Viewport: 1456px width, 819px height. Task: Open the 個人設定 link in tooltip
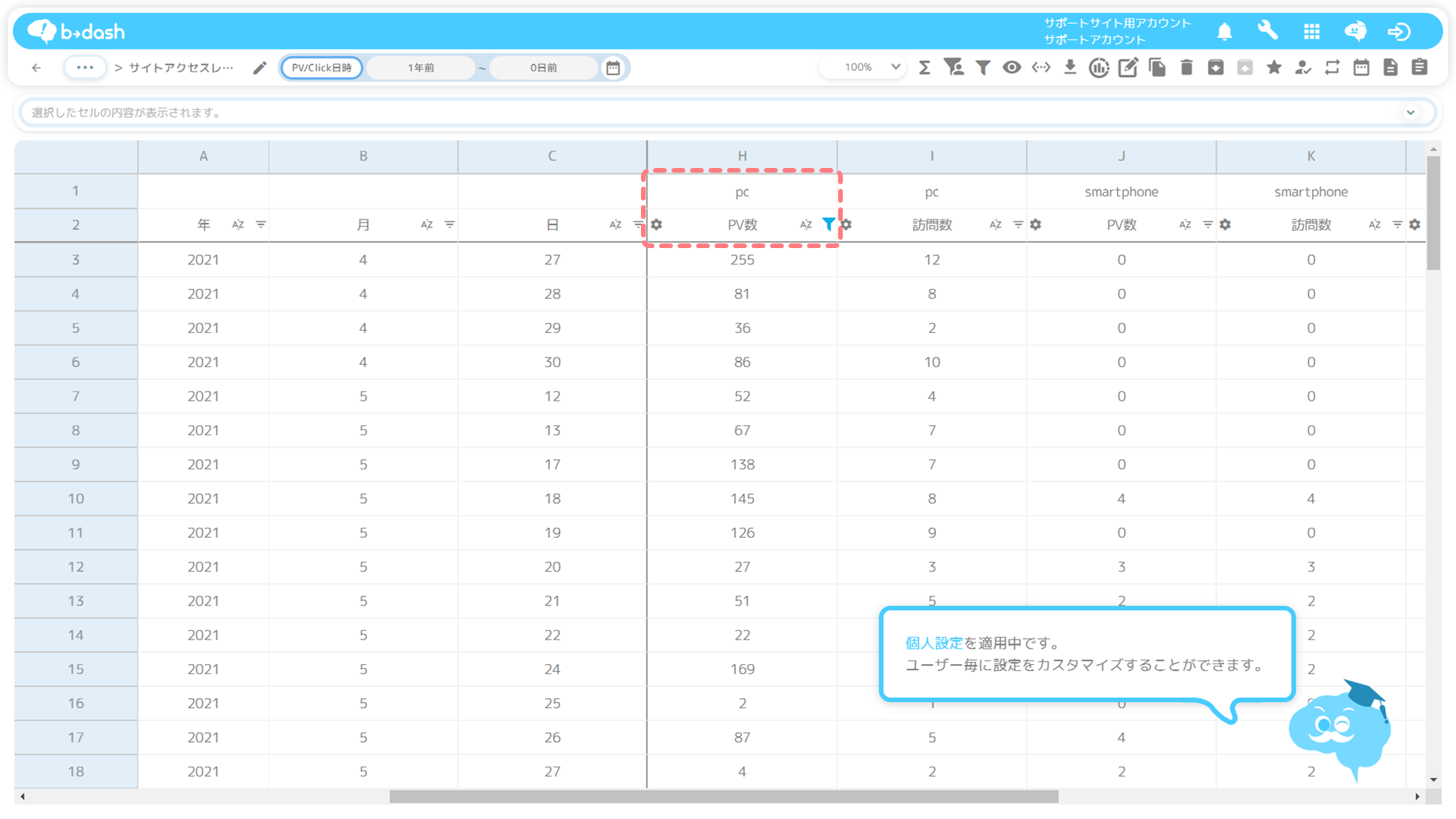(x=934, y=643)
